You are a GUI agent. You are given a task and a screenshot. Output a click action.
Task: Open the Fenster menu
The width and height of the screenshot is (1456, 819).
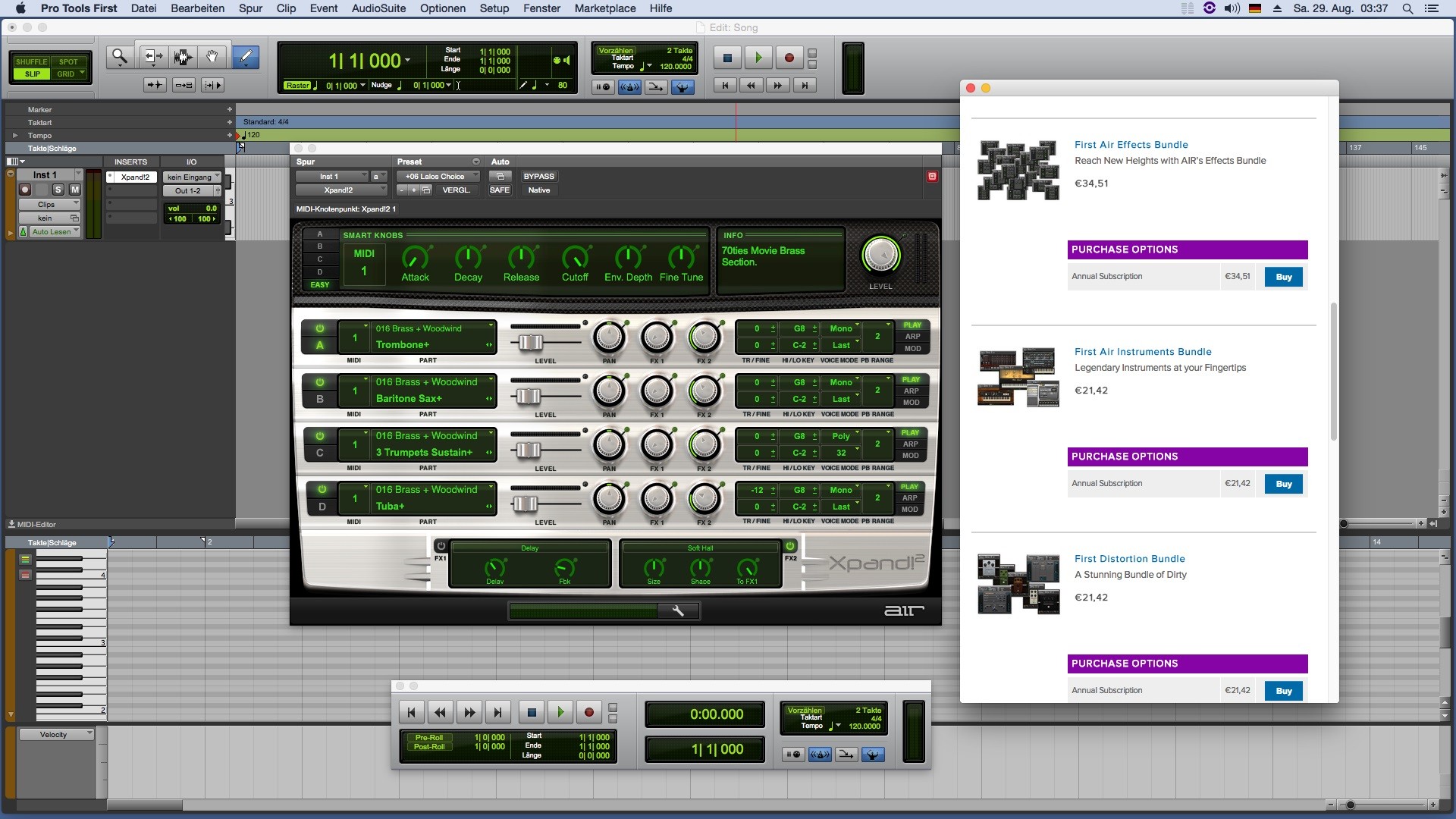point(541,8)
